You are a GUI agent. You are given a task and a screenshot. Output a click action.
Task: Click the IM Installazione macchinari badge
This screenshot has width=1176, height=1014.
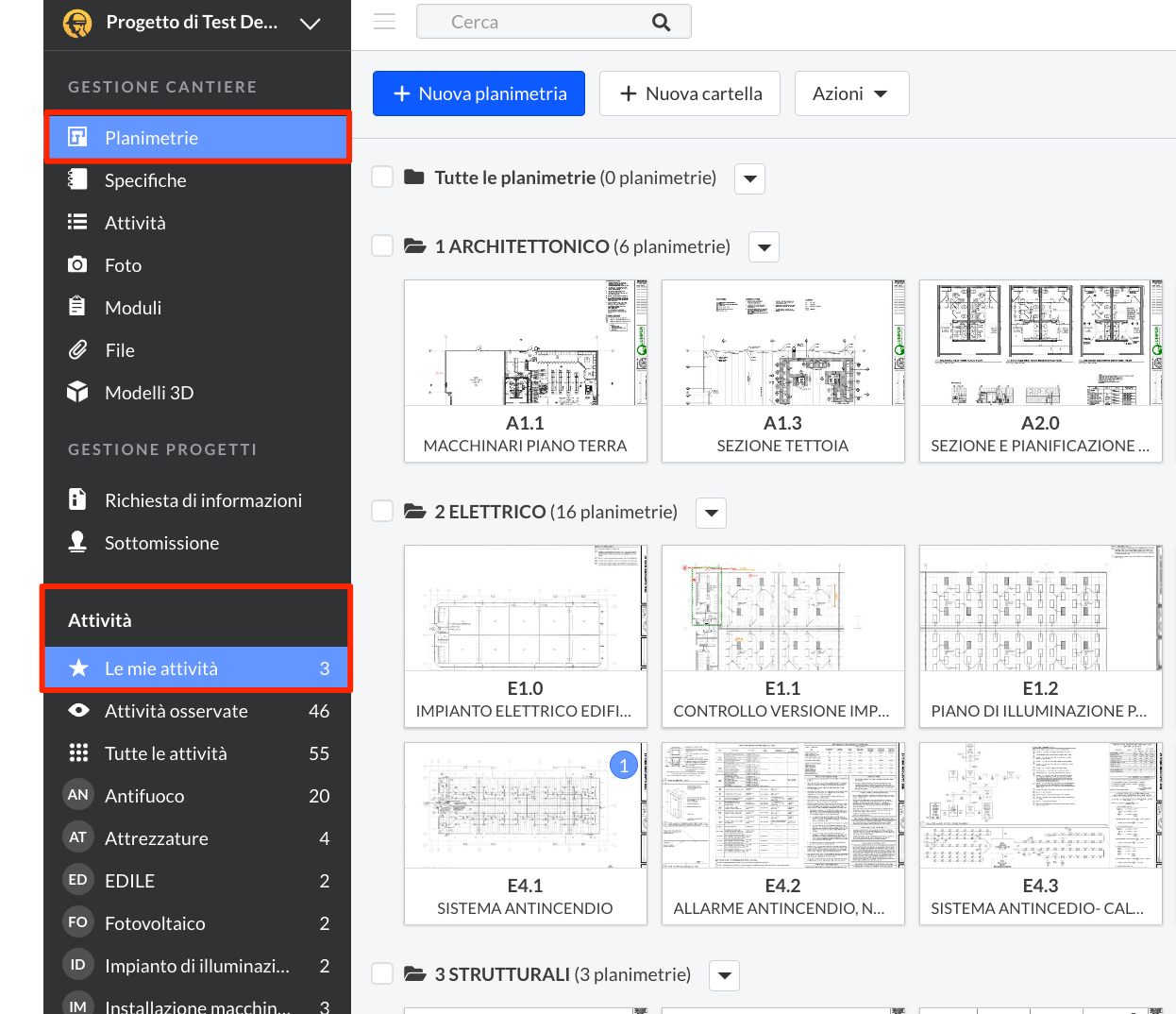77,1005
